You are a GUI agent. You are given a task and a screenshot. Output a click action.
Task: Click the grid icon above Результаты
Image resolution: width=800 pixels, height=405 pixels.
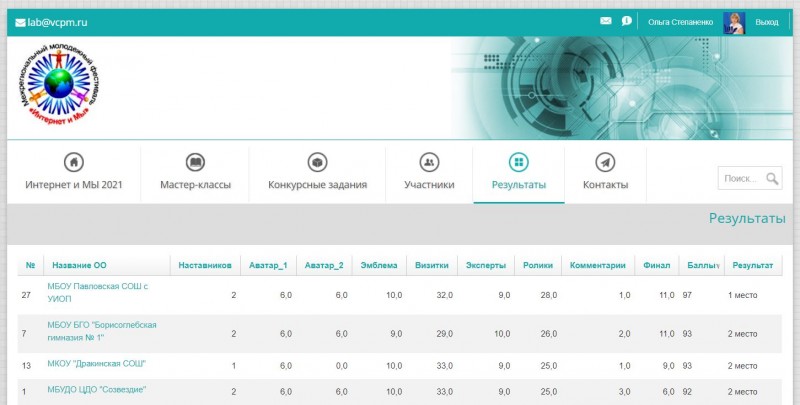[x=518, y=162]
